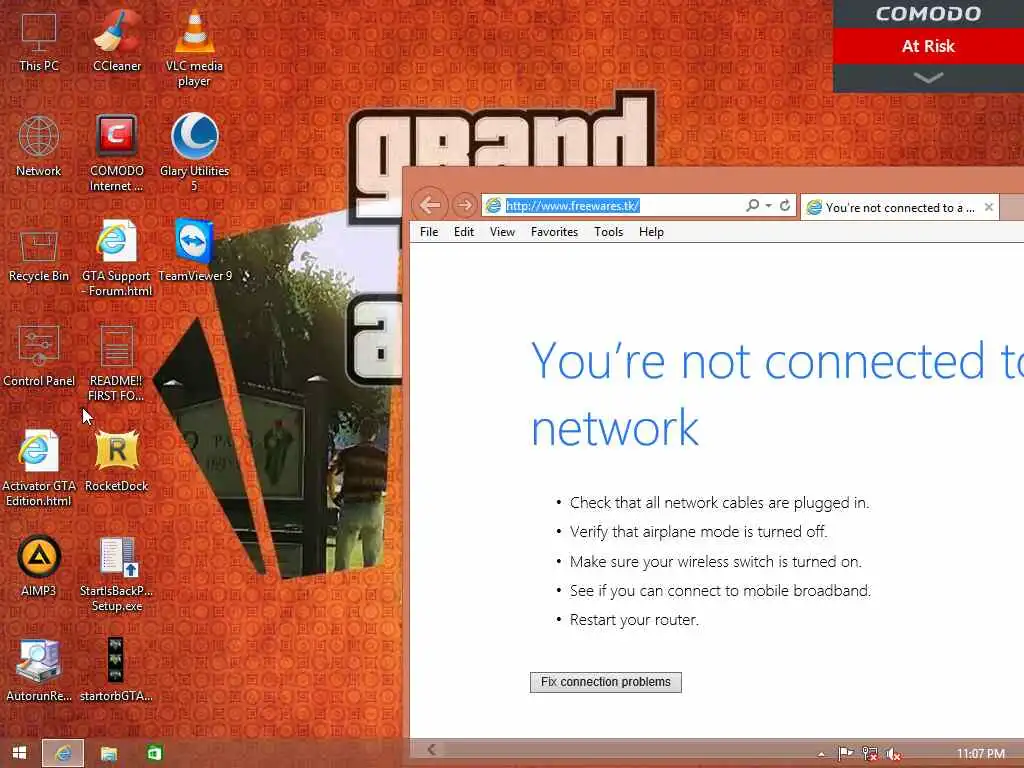Click the browser forward arrow button
The image size is (1024, 768).
pyautogui.click(x=464, y=205)
